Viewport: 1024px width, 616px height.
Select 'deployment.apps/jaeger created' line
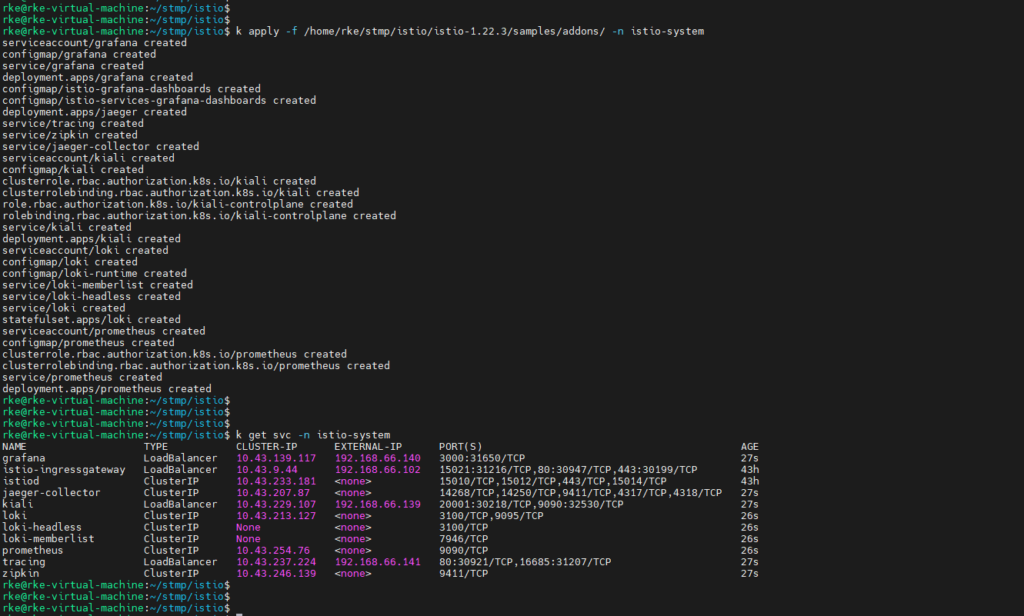[x=95, y=112]
